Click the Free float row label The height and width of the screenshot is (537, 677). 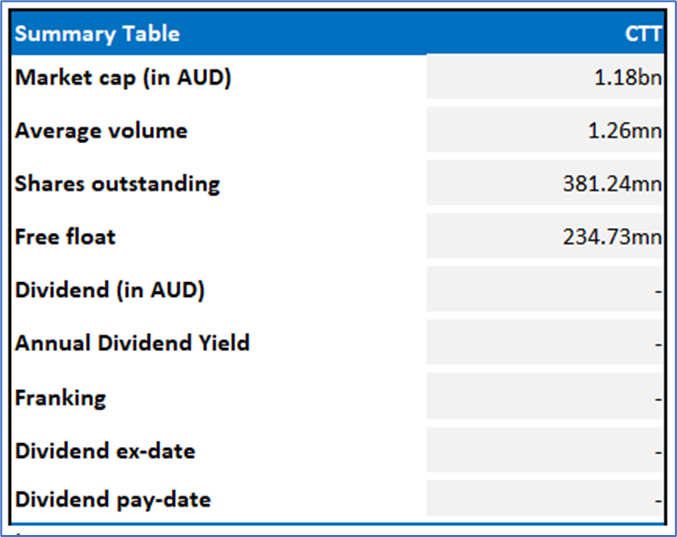click(x=65, y=237)
